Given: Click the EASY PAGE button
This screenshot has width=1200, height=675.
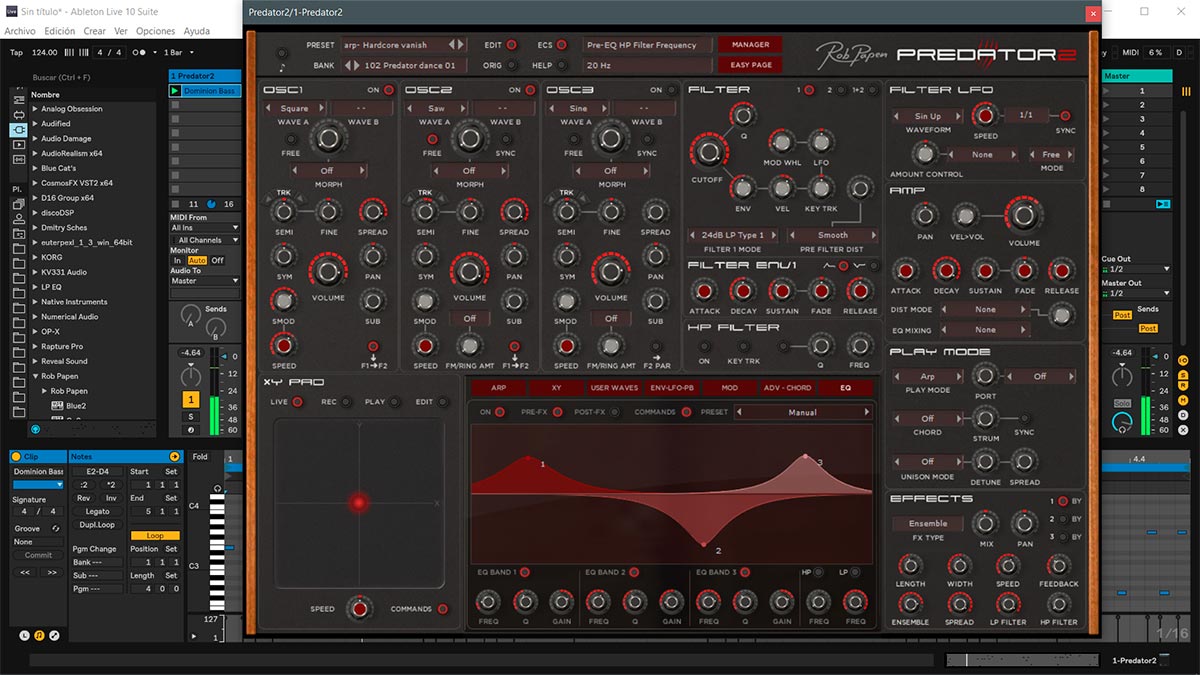Looking at the screenshot, I should coord(750,65).
